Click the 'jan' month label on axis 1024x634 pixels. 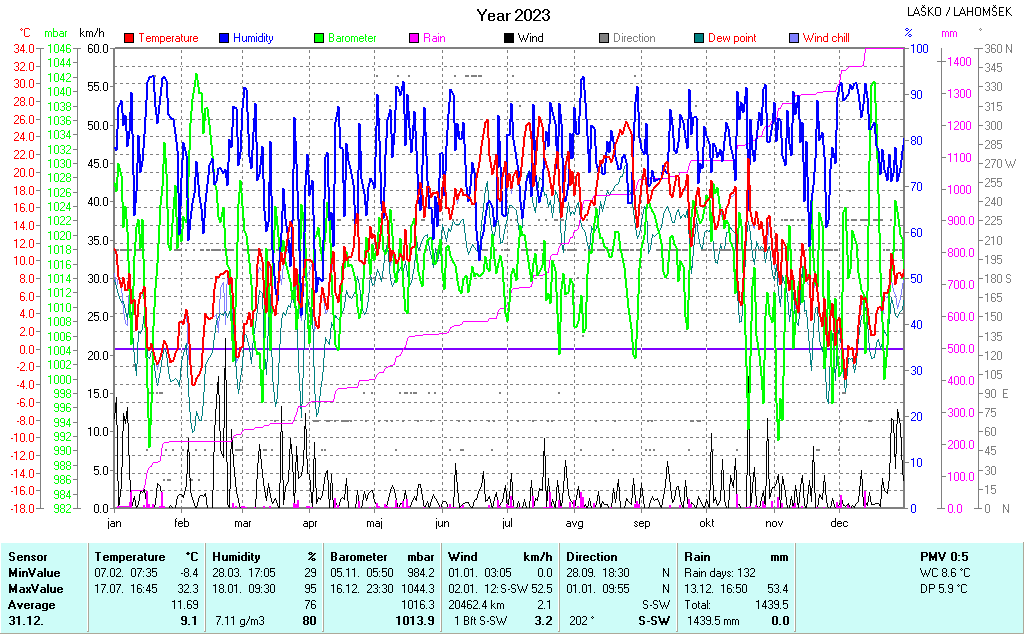pos(114,523)
